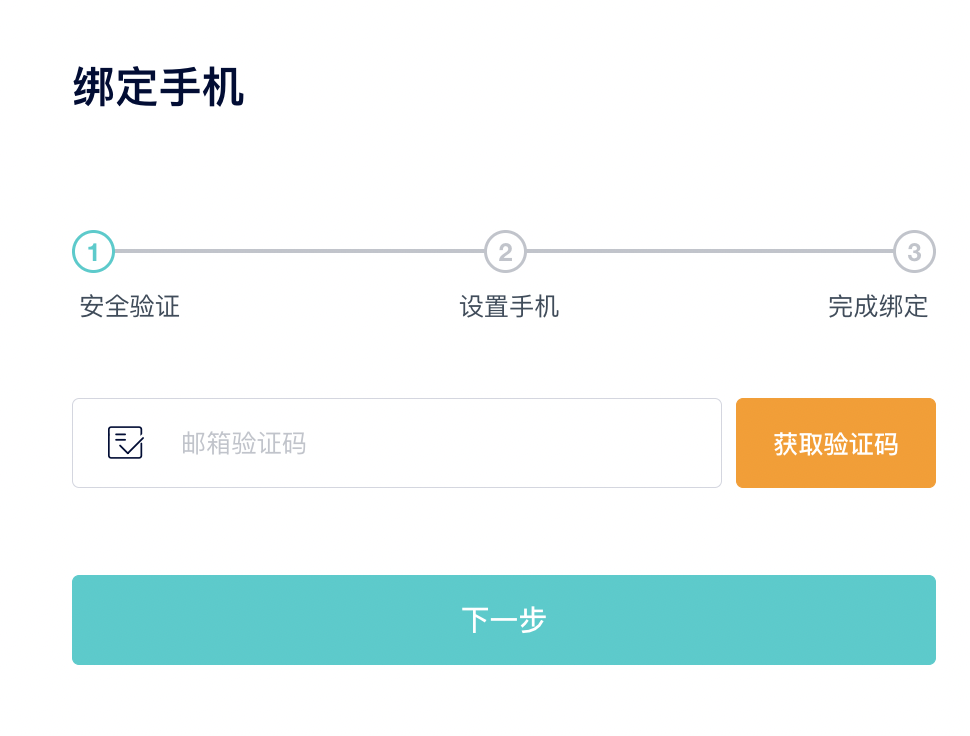Request an email verification code
The width and height of the screenshot is (970, 736).
point(836,443)
